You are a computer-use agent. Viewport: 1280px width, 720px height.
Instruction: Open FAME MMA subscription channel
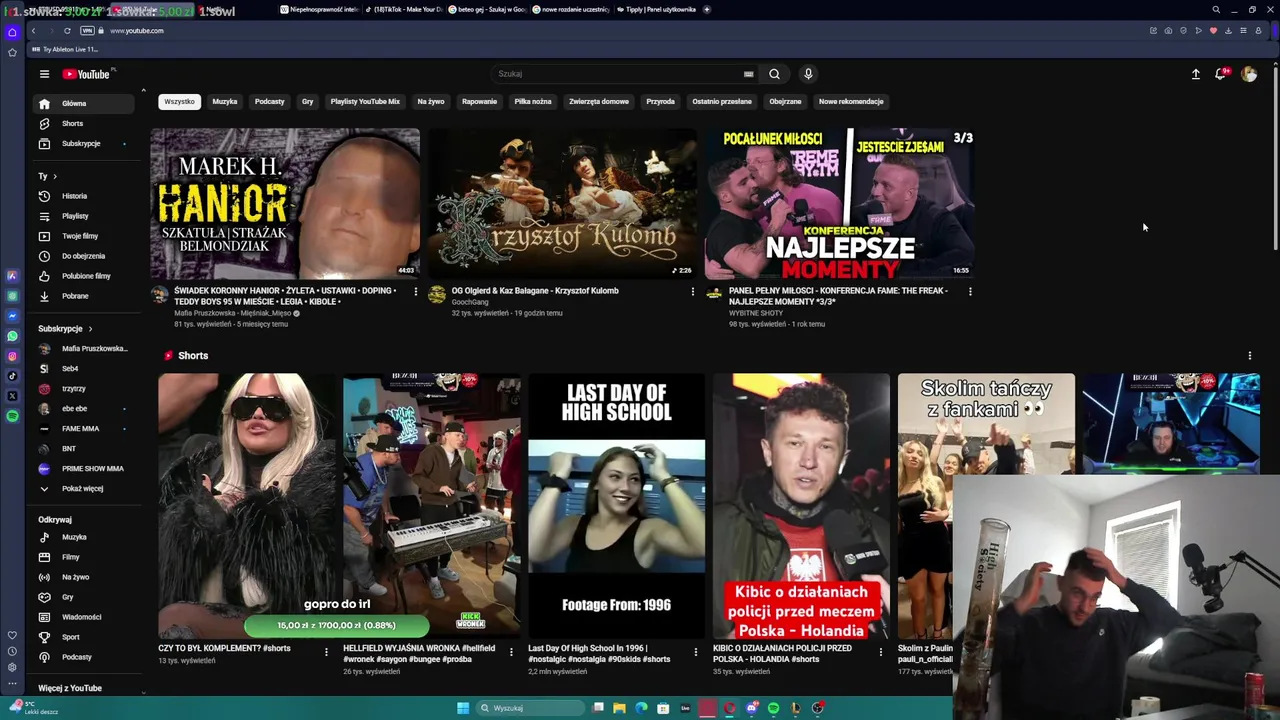pos(83,429)
